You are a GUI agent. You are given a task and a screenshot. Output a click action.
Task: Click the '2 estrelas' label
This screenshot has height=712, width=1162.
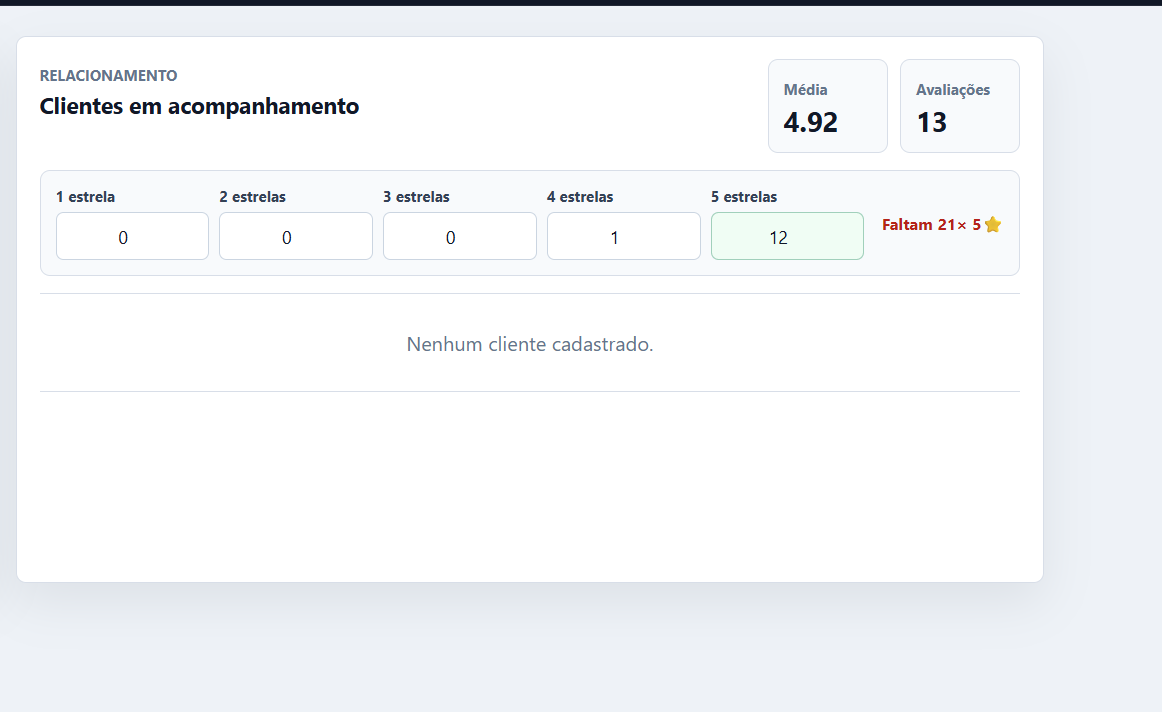pyautogui.click(x=253, y=197)
